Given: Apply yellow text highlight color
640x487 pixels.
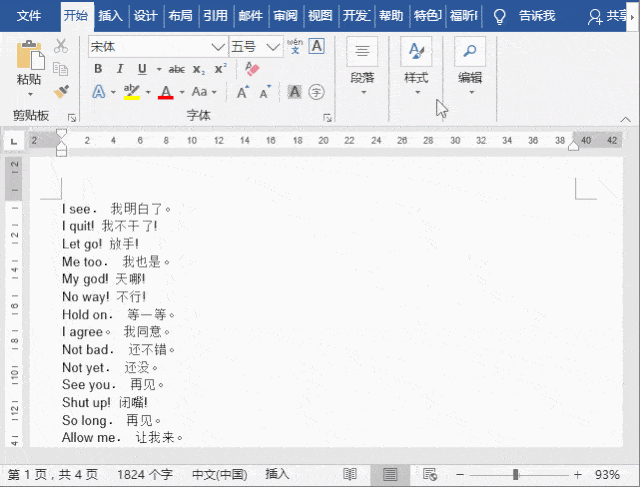Looking at the screenshot, I should tap(131, 91).
